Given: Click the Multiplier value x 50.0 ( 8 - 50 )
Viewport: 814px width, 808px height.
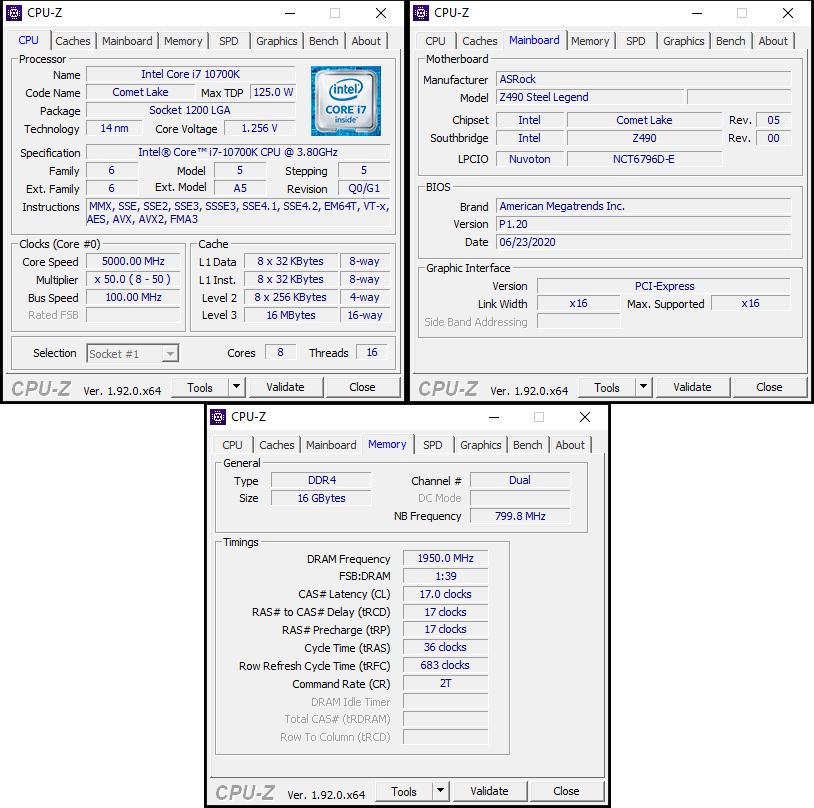Looking at the screenshot, I should [x=133, y=279].
